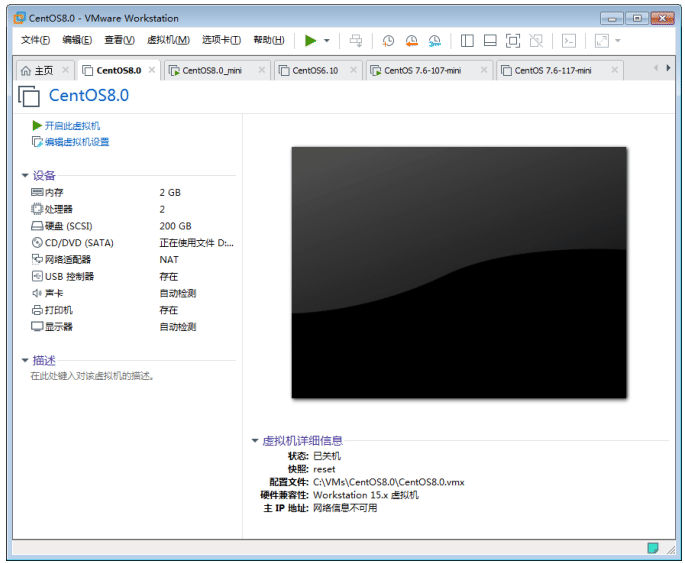Close the CentOS 7.6-107-mini tab
Image resolution: width=685 pixels, height=563 pixels.
pos(484,69)
